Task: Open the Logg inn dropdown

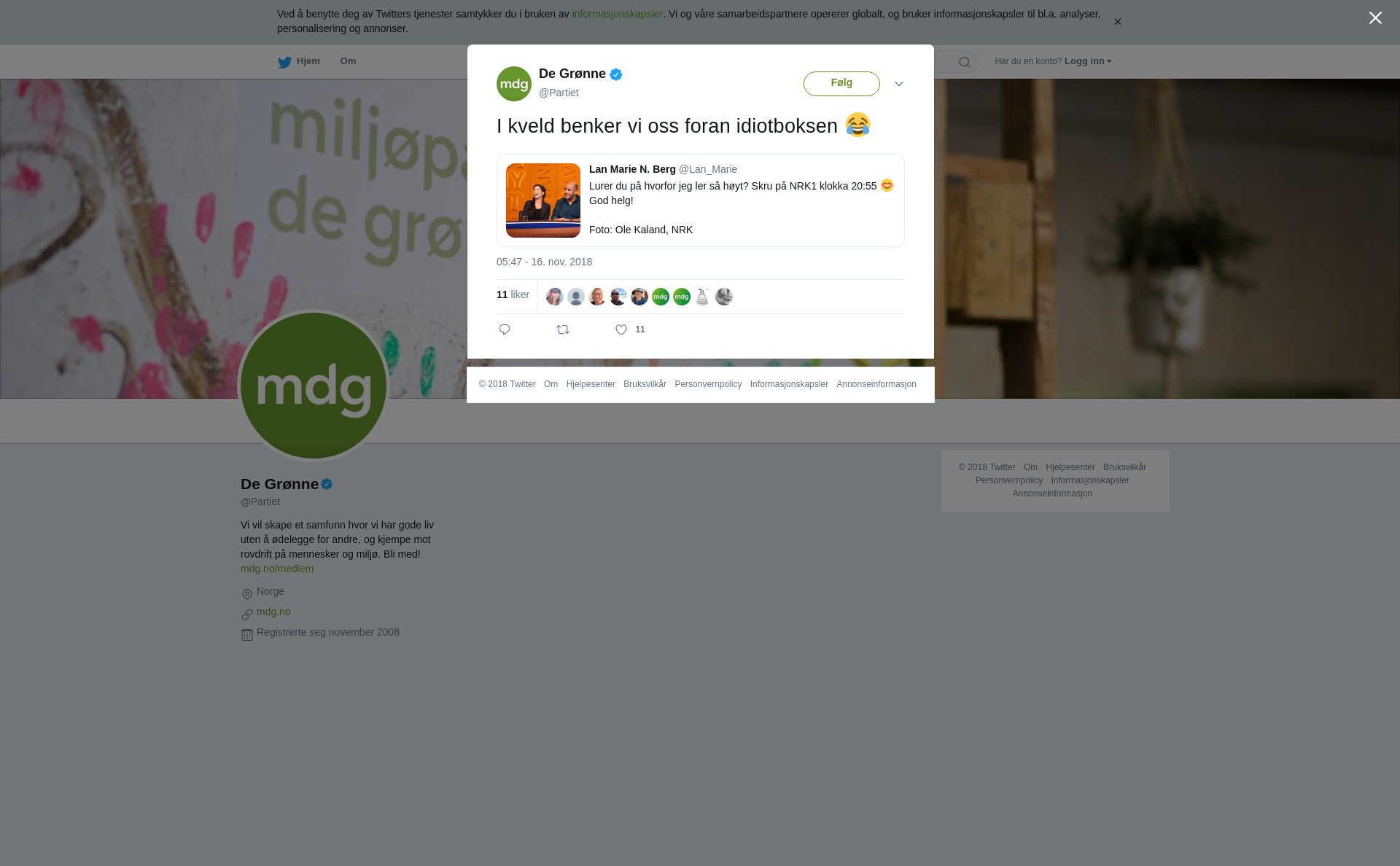Action: pos(1088,61)
